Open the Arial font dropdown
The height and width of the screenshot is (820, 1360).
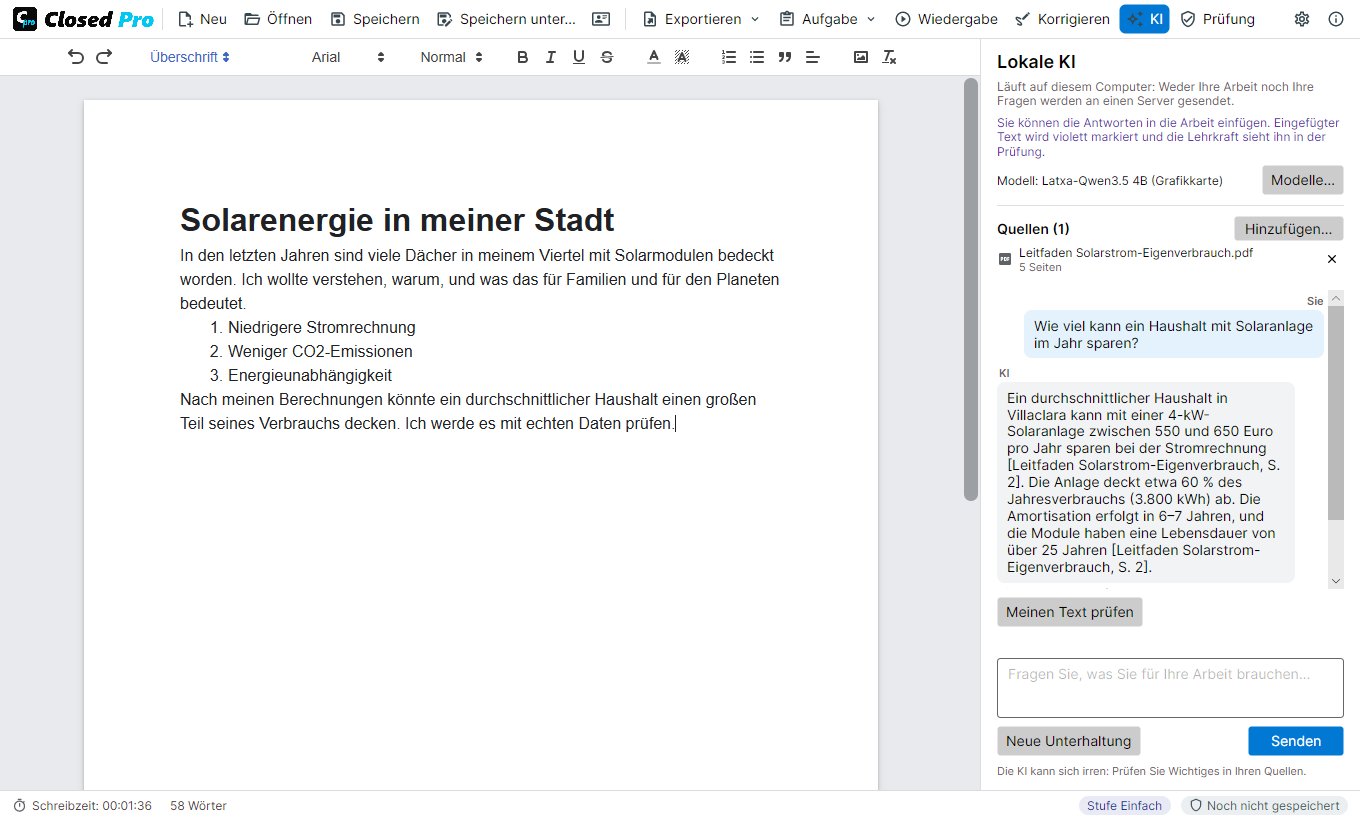[348, 57]
